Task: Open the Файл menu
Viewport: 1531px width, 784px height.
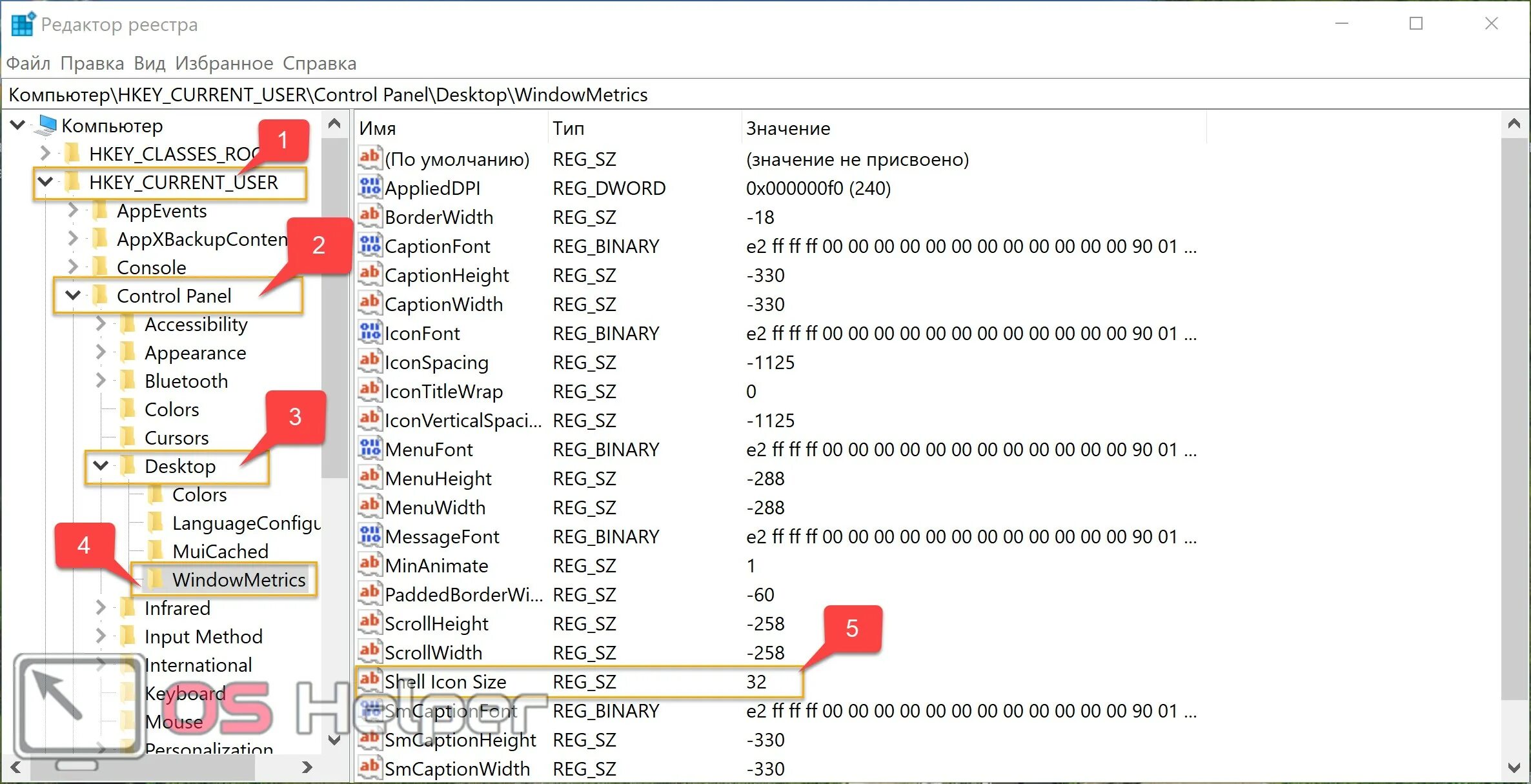Action: [28, 63]
